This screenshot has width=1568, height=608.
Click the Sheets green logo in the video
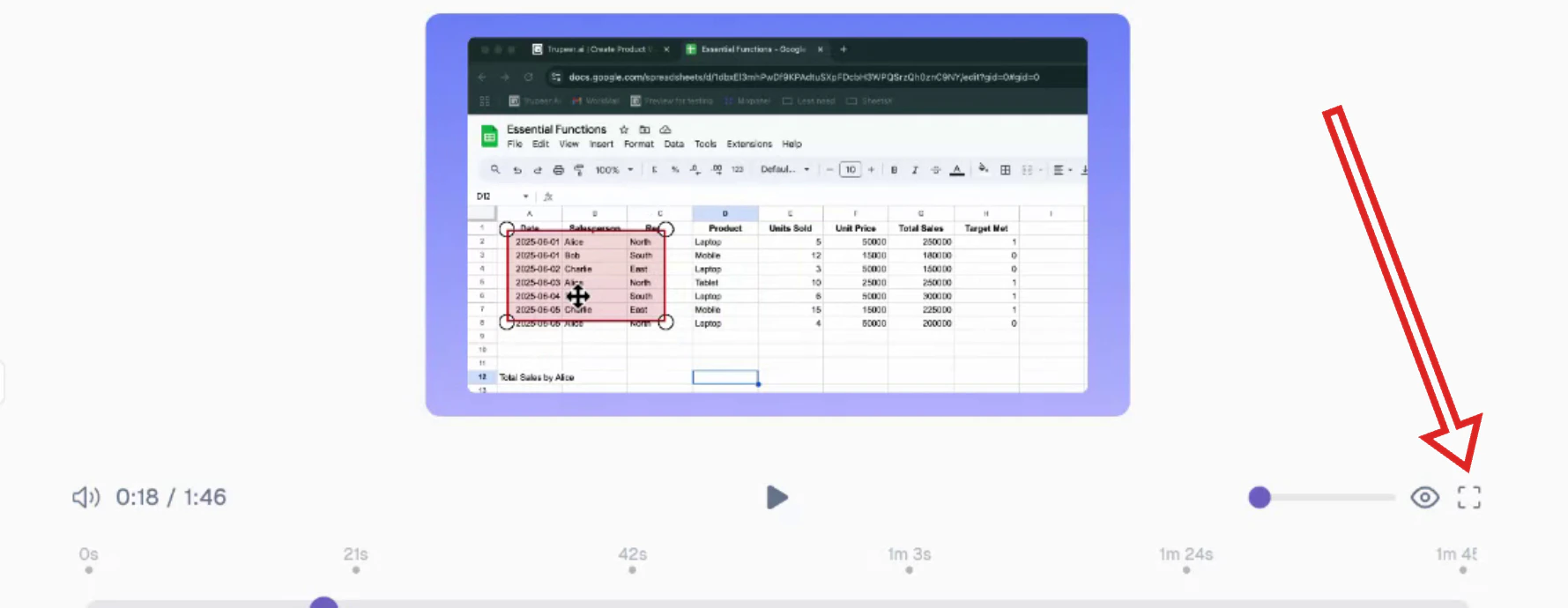click(x=489, y=137)
